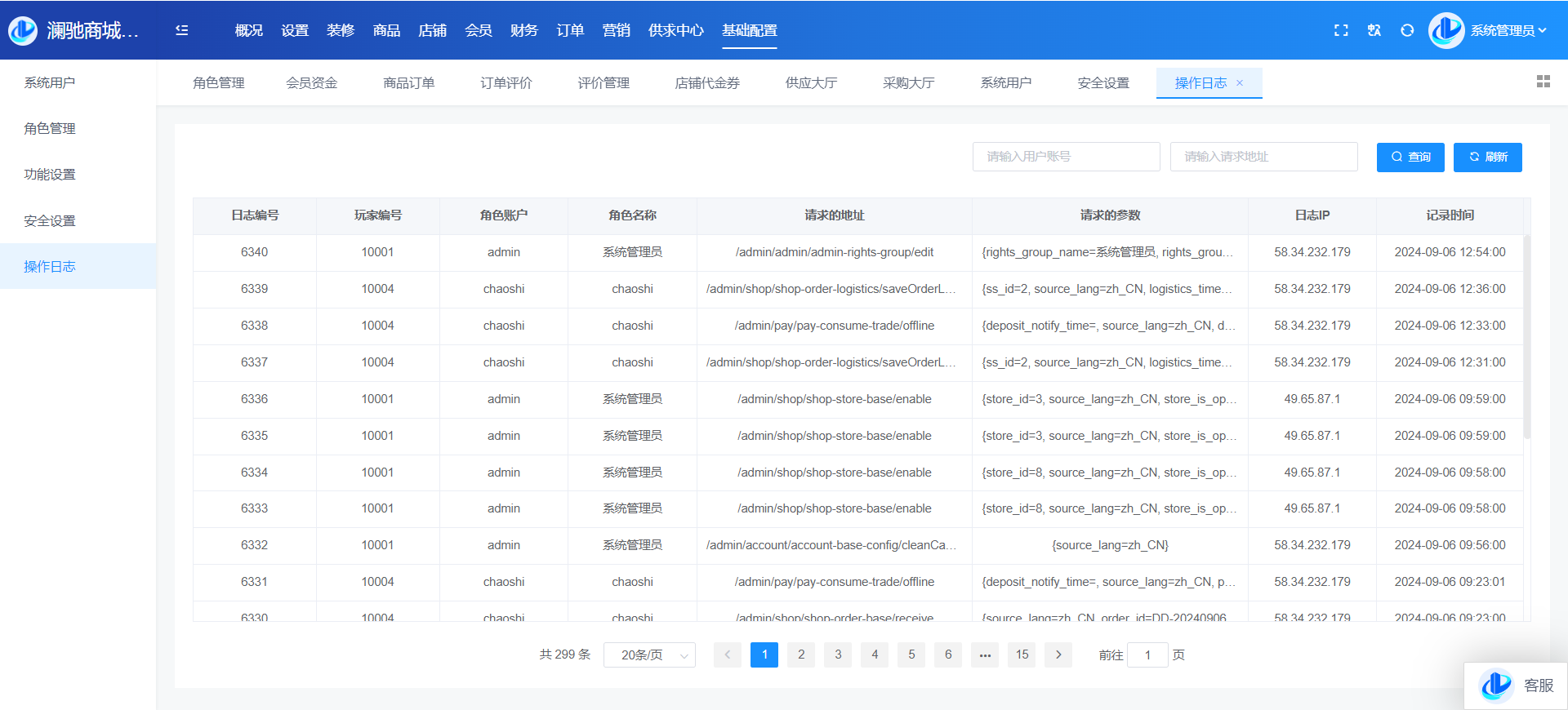The height and width of the screenshot is (710, 1568).
Task: Open the language translation switcher
Action: point(1374,30)
